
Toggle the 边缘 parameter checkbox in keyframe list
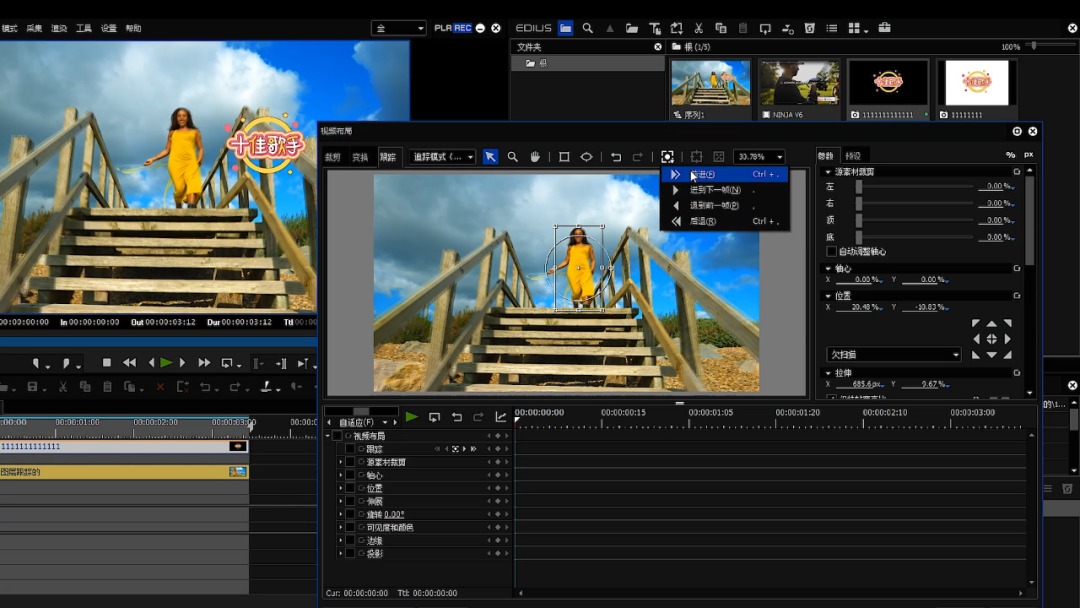(x=350, y=540)
